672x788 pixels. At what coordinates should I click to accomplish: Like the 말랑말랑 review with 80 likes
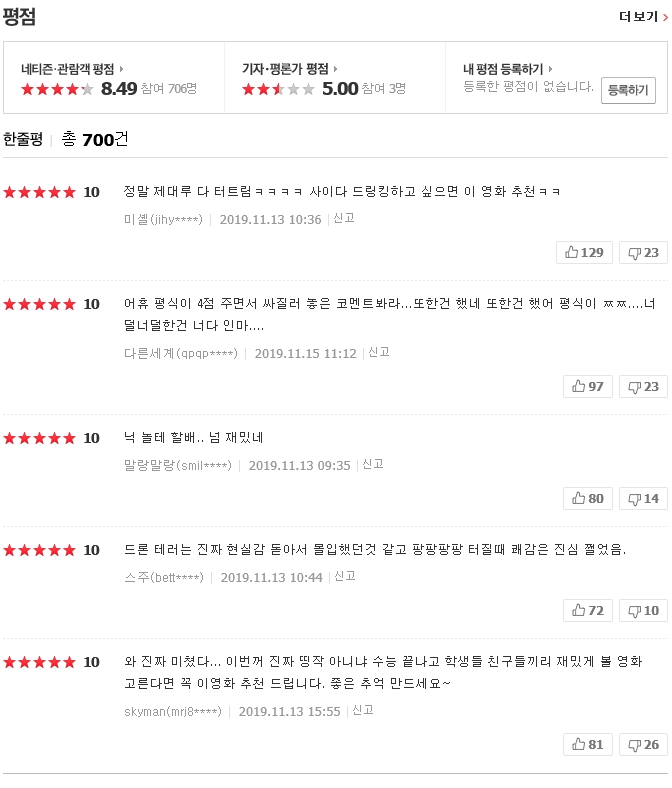(588, 498)
